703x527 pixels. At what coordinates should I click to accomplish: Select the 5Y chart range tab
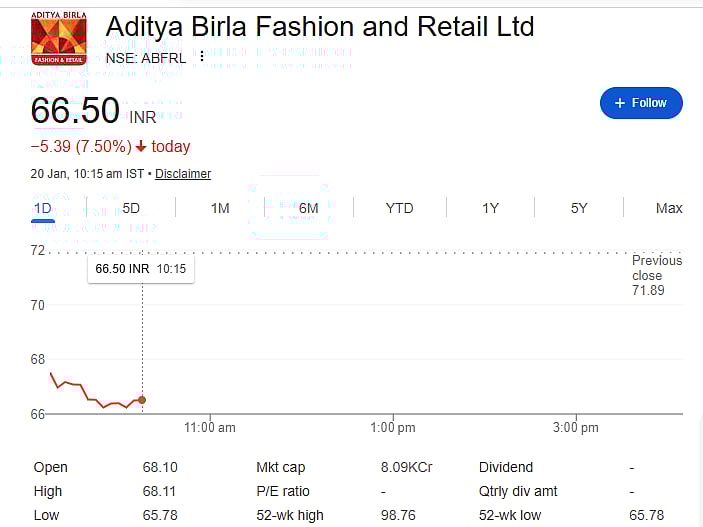coord(579,208)
